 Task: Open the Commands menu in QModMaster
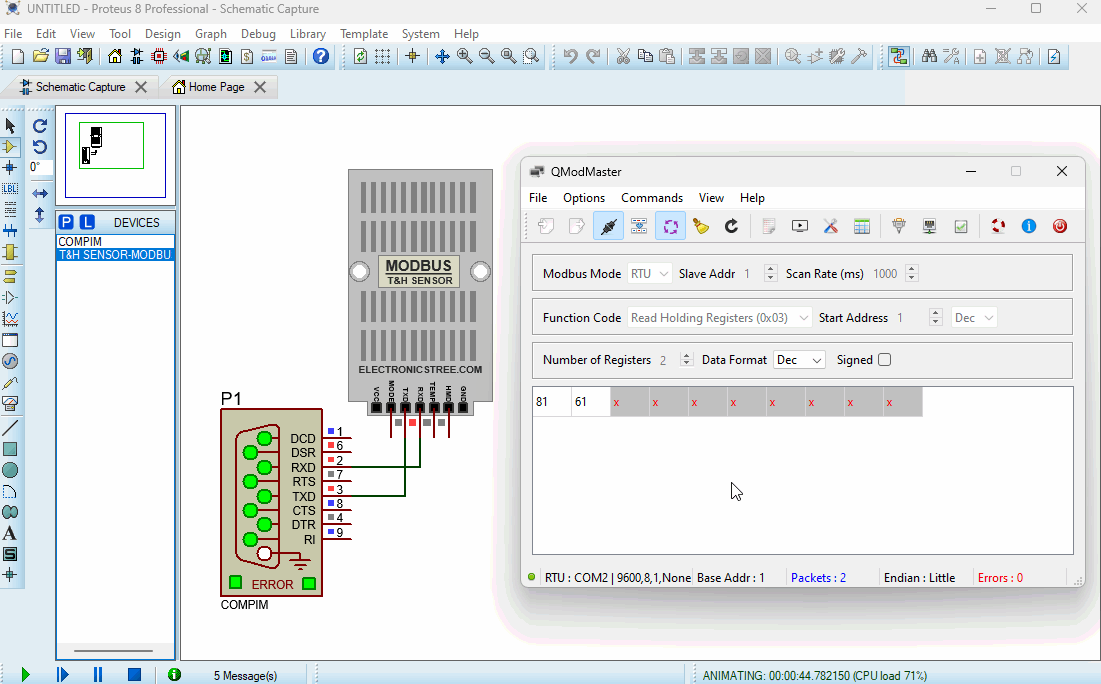click(652, 197)
